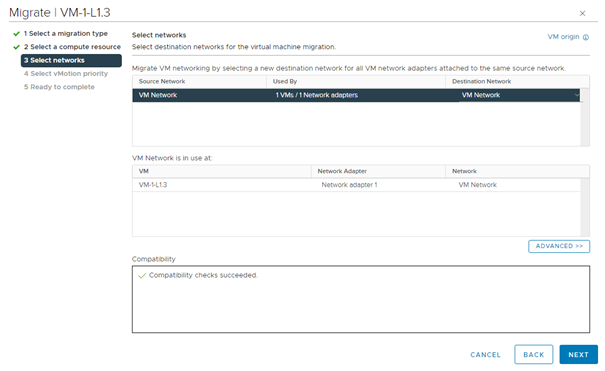Click the 1 VMs / 1 Network adapters cell

[316, 95]
